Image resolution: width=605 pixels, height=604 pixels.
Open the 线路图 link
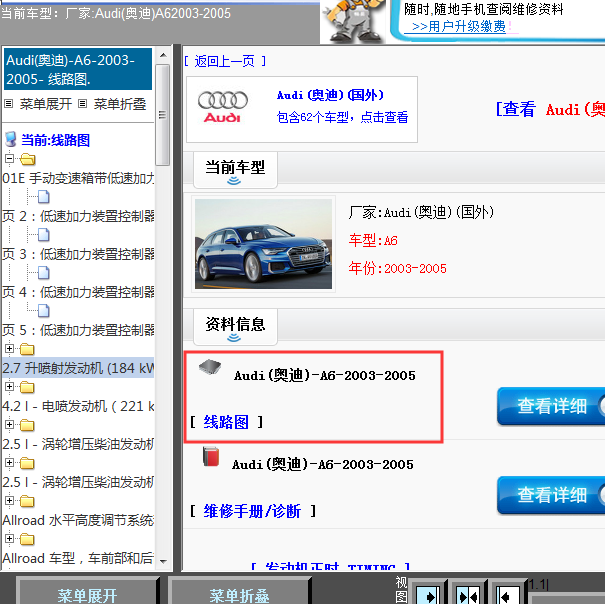[226, 422]
